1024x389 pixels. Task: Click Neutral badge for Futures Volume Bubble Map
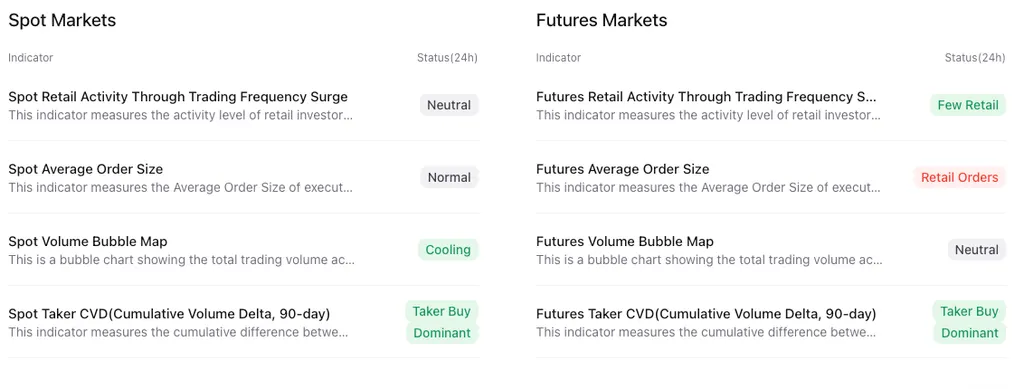click(x=977, y=250)
